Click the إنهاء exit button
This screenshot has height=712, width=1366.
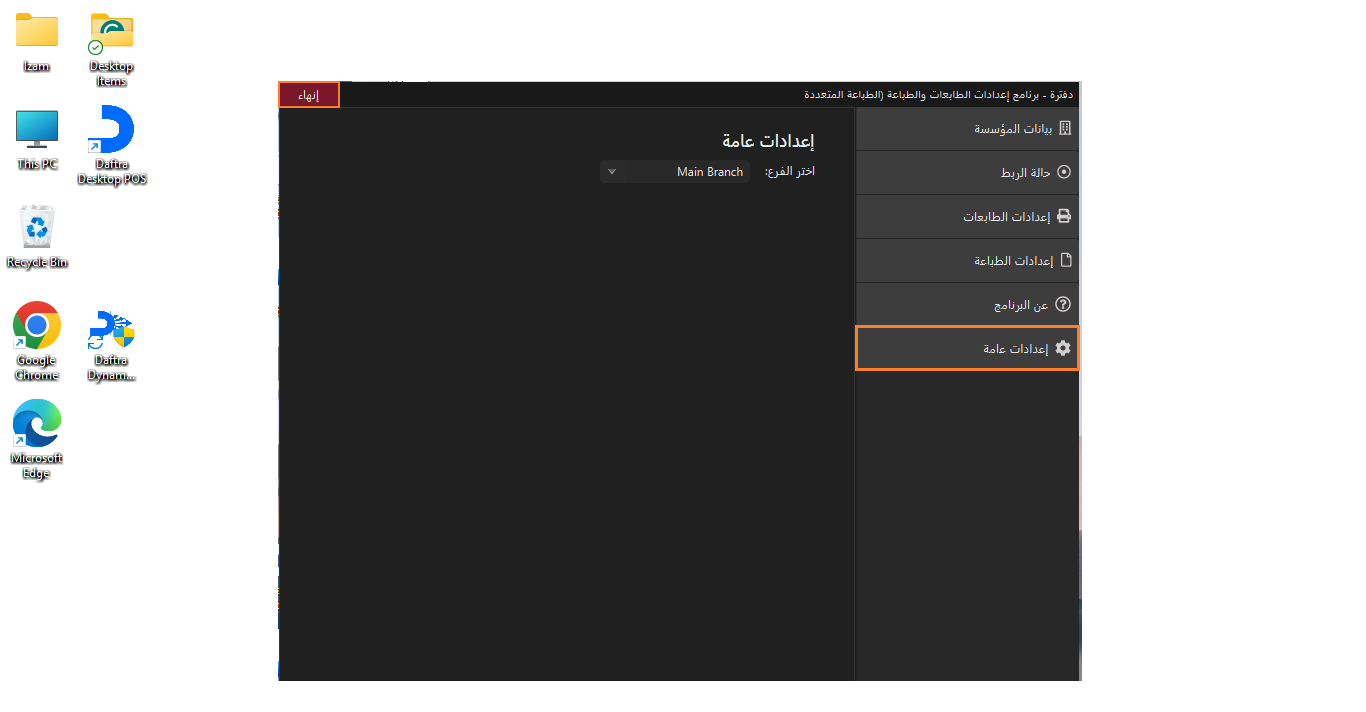tap(309, 95)
